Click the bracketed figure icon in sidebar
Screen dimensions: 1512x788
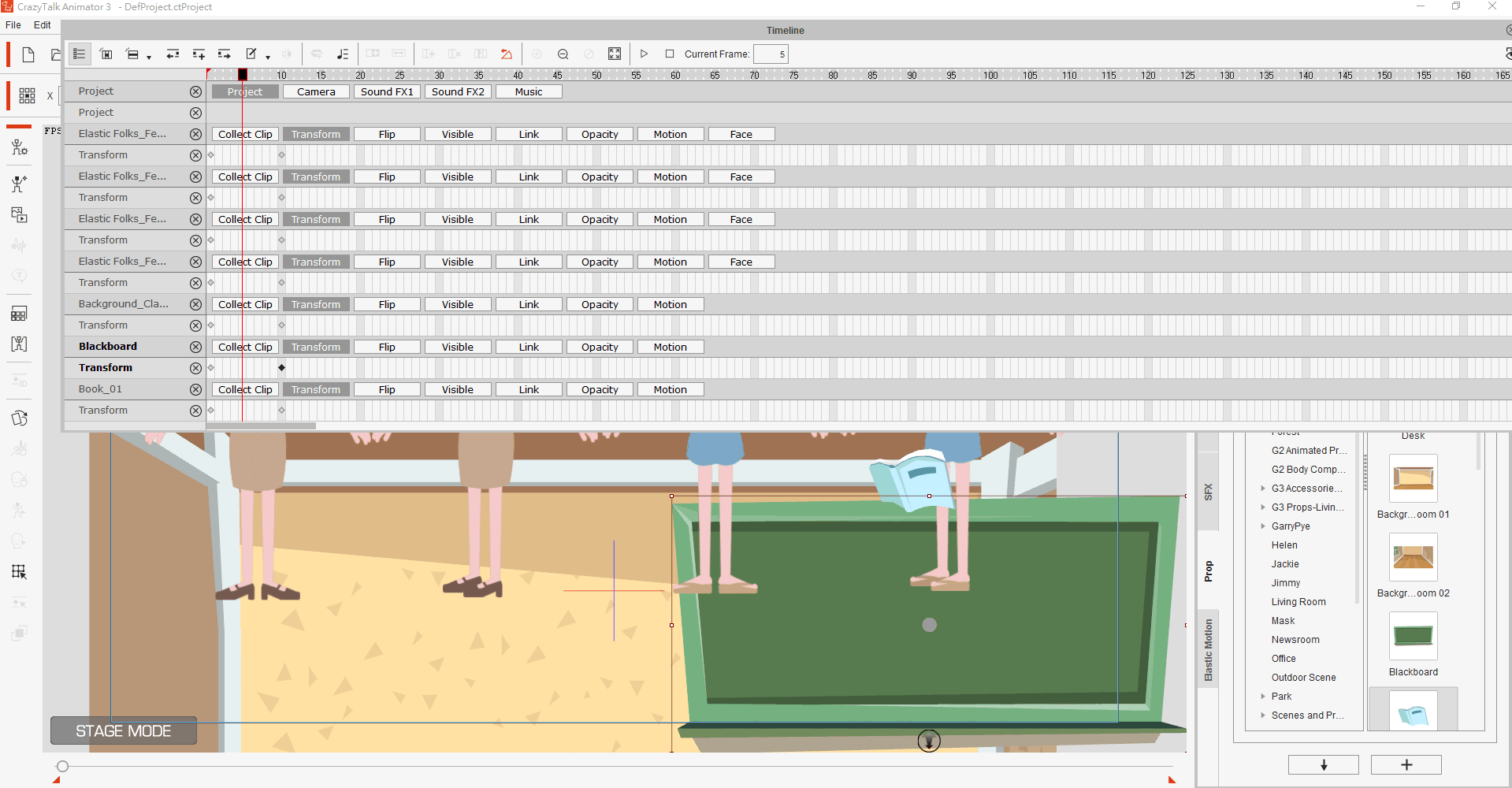(x=20, y=344)
